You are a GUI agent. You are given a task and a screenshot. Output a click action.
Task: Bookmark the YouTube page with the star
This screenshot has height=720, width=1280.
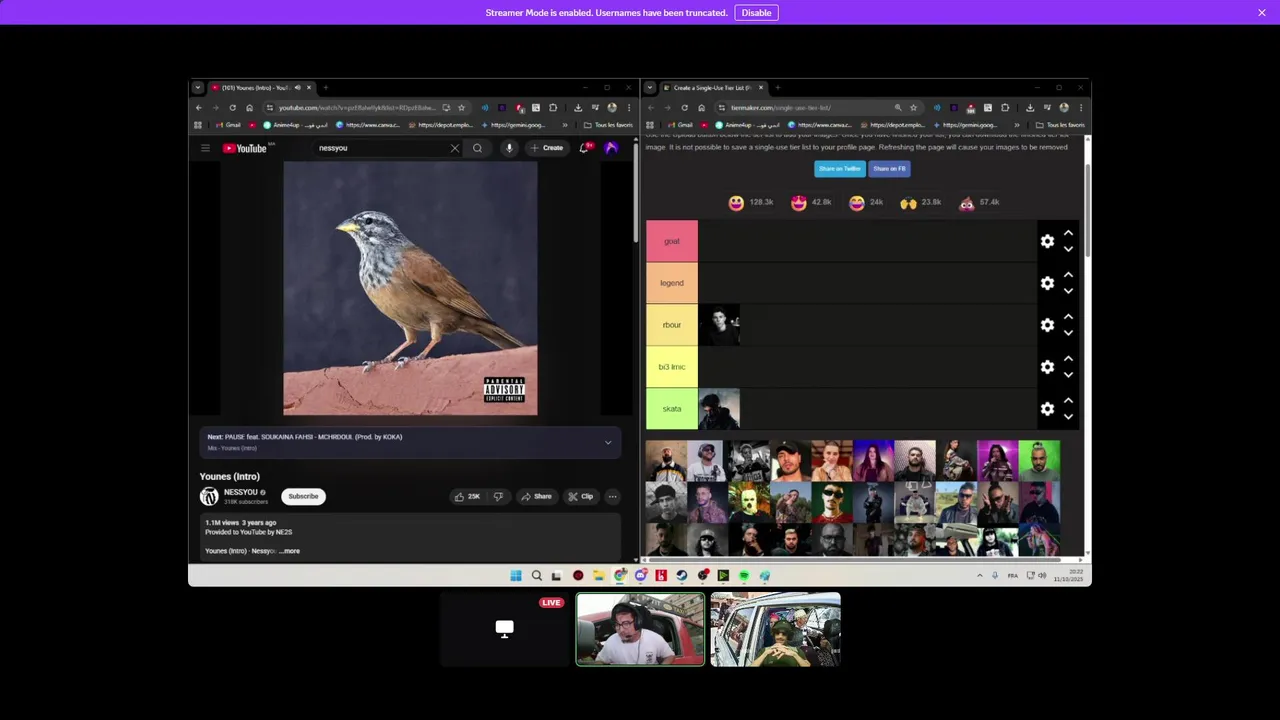[x=461, y=108]
